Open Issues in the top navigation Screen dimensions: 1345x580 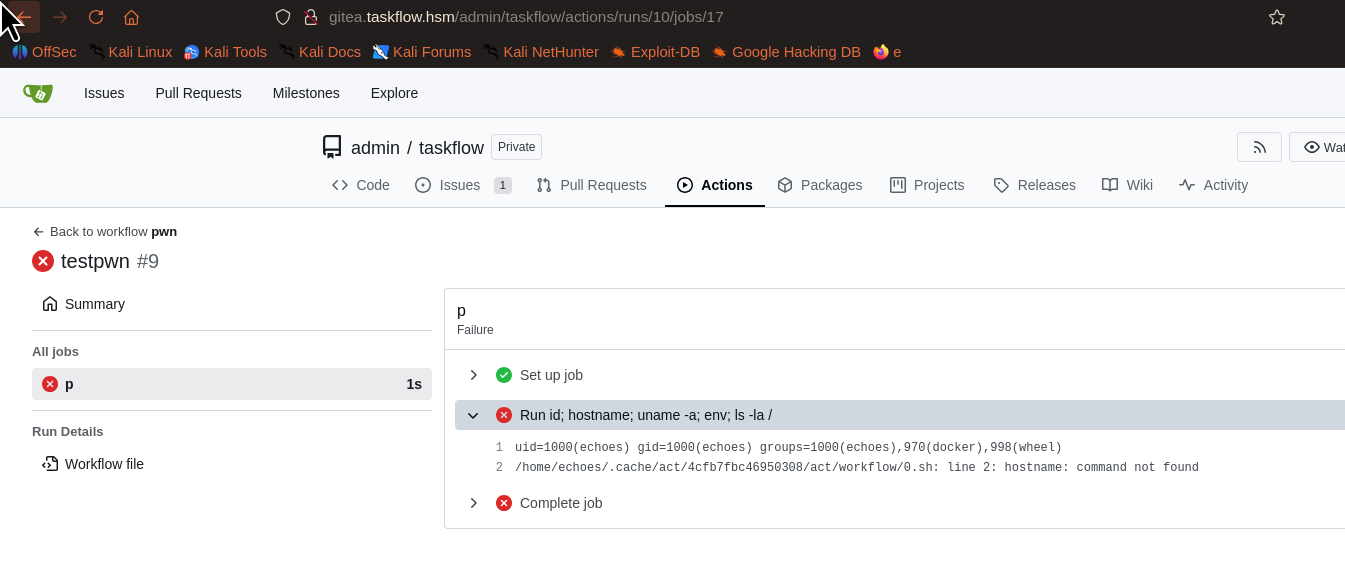(104, 93)
